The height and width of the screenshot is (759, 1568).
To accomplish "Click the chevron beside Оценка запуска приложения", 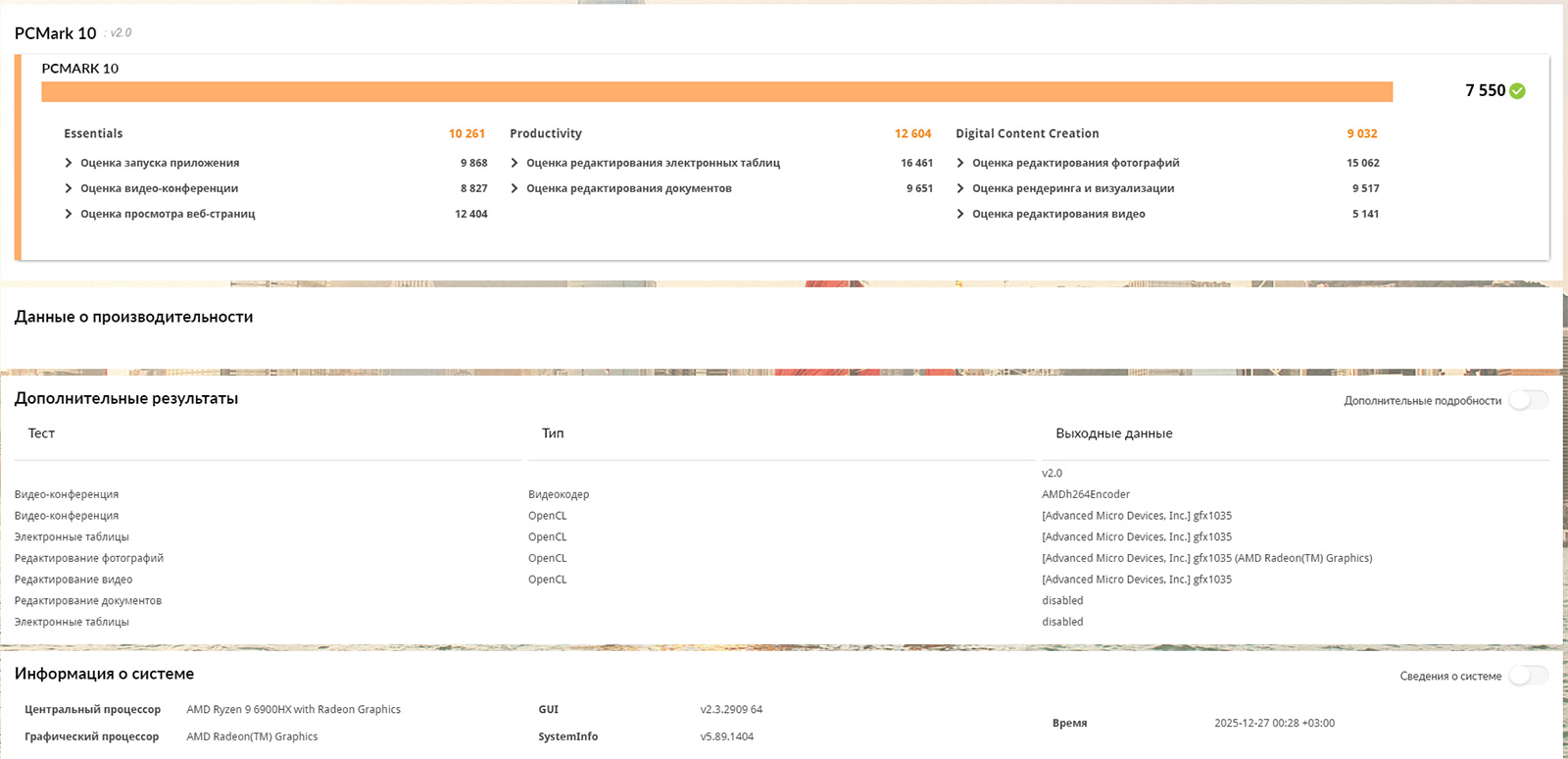I will point(69,163).
